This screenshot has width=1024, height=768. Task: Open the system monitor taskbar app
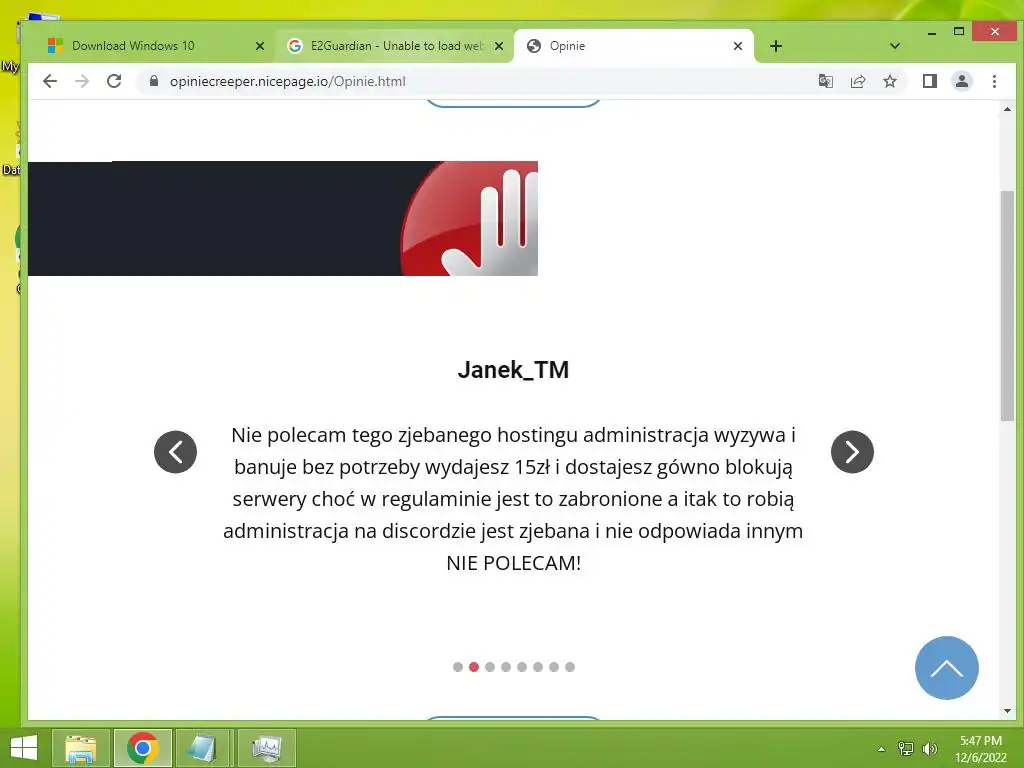pos(266,748)
